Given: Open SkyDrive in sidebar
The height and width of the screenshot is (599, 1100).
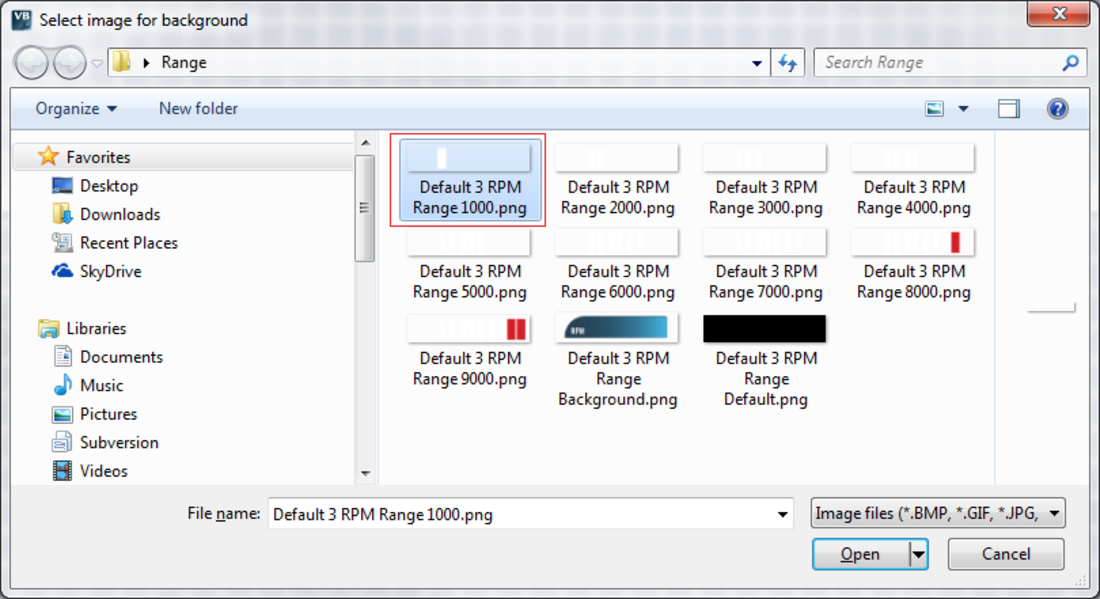Looking at the screenshot, I should pos(111,271).
